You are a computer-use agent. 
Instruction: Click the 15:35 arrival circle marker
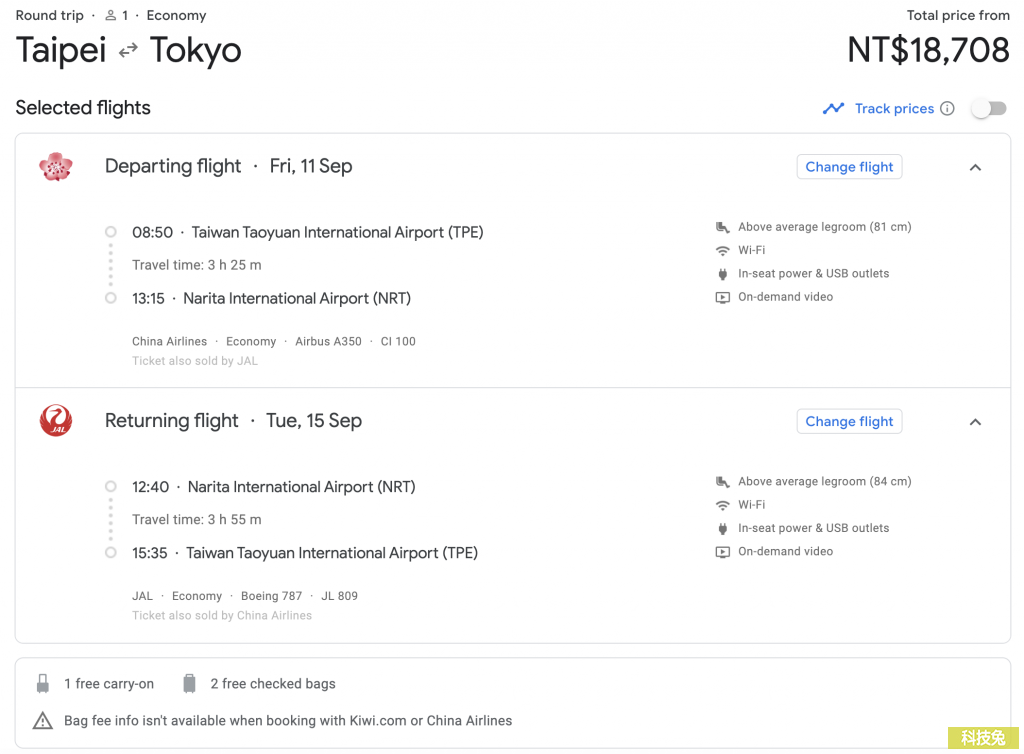(x=110, y=552)
